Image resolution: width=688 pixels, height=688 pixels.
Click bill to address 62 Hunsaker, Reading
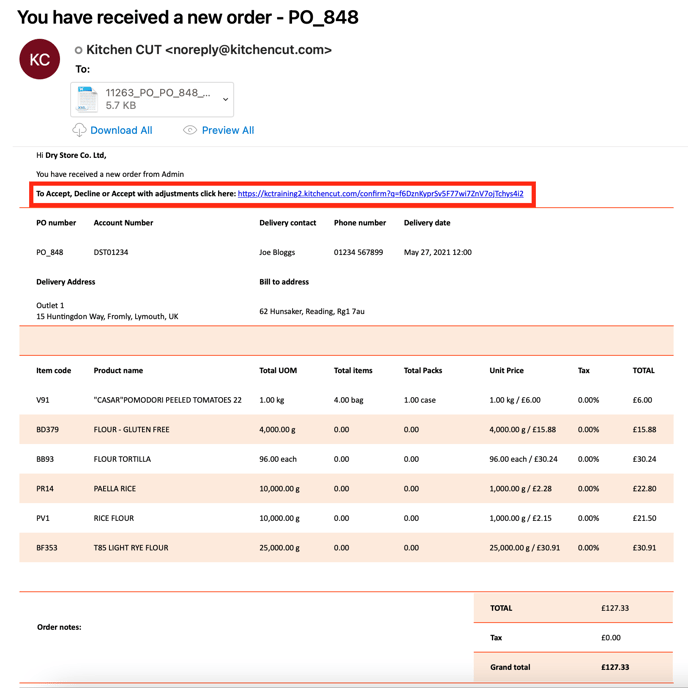[312, 312]
